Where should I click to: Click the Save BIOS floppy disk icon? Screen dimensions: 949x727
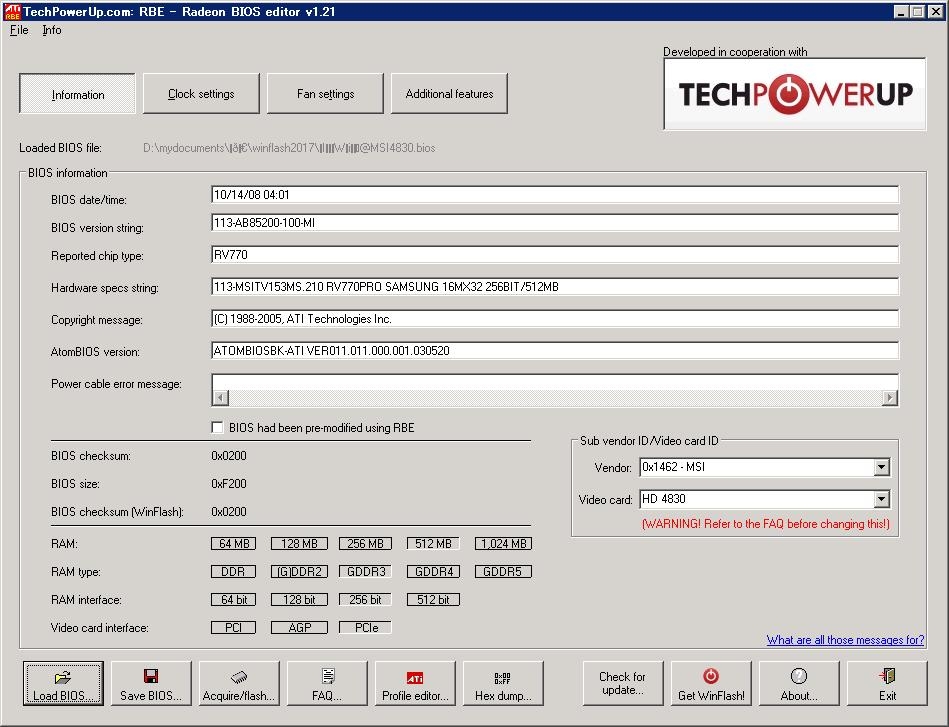(x=151, y=677)
